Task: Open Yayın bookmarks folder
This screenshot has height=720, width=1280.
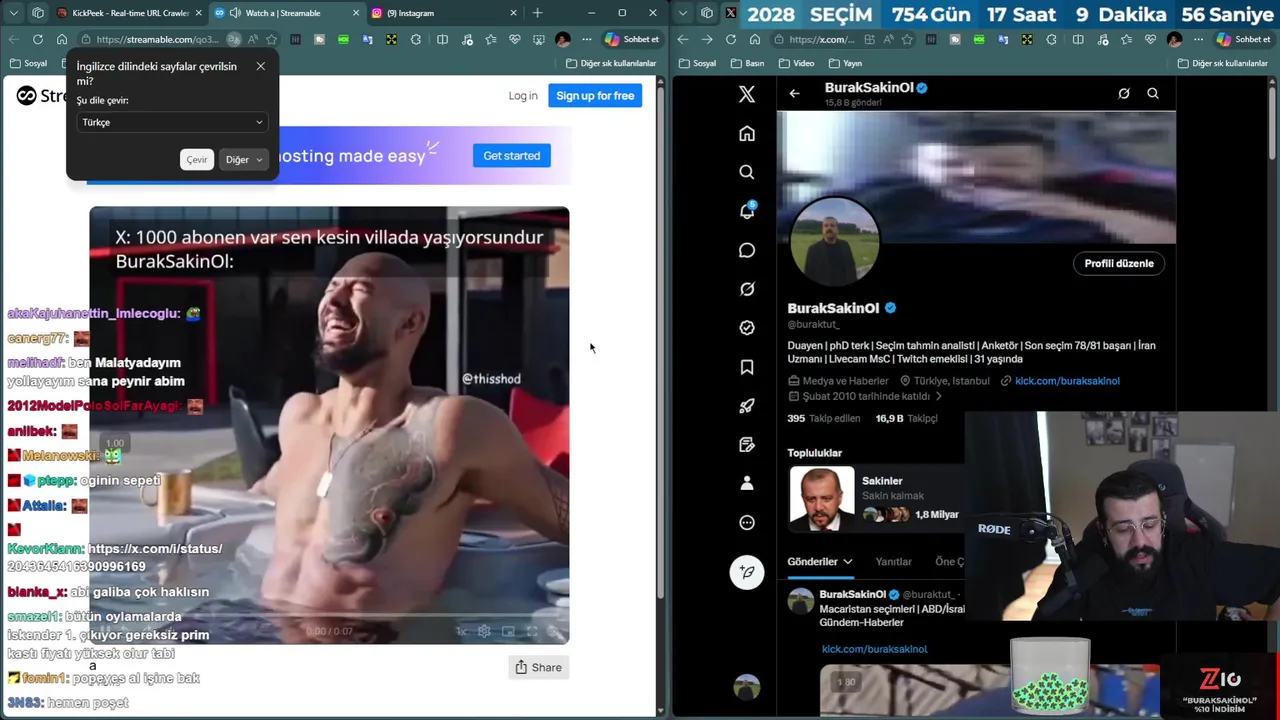Action: click(x=846, y=63)
